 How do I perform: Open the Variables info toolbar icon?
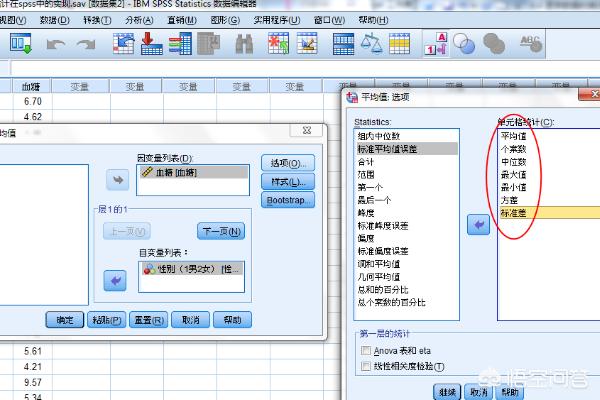coord(180,44)
